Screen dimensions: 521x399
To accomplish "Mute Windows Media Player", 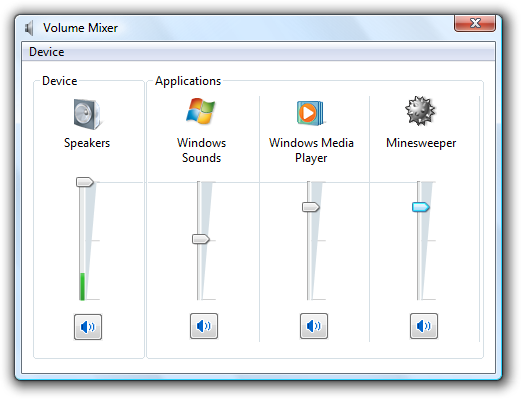I will click(314, 326).
